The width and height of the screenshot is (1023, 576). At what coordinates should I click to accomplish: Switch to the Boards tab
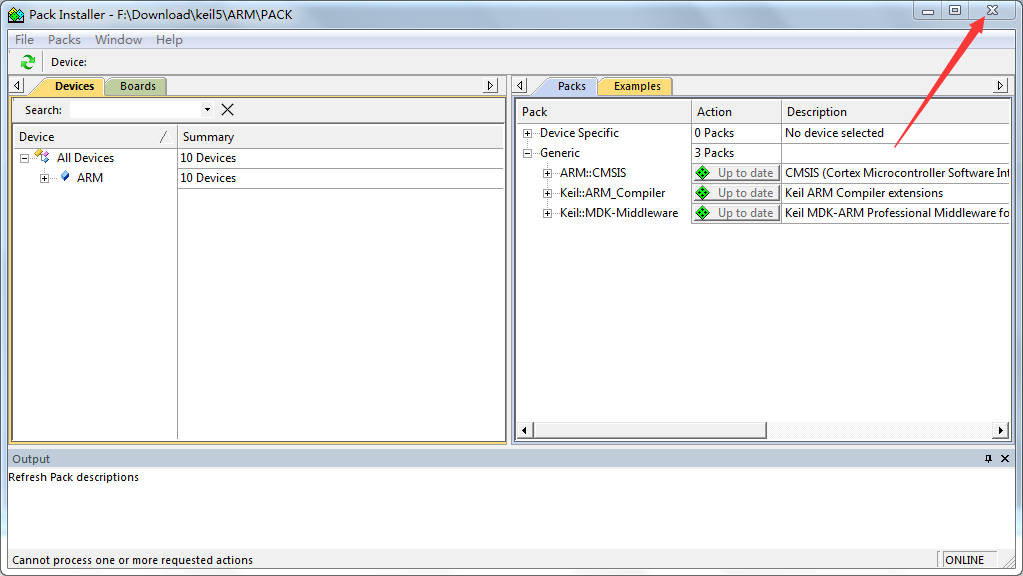138,86
